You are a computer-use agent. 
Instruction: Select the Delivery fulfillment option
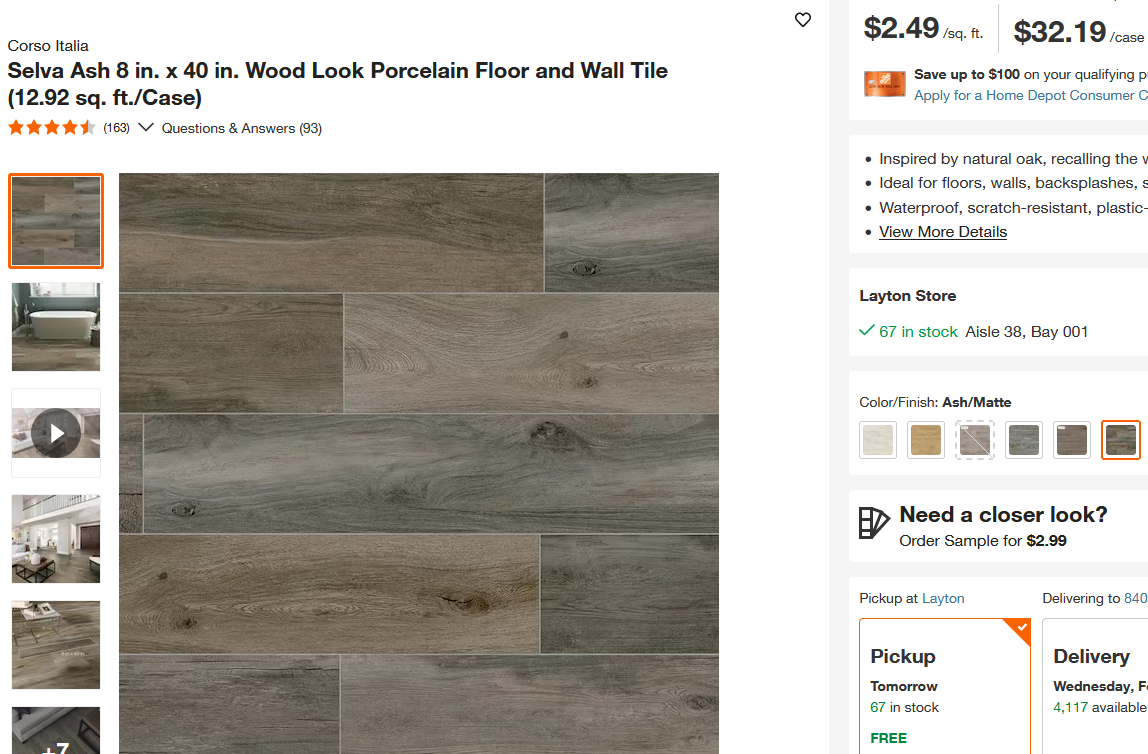point(1095,686)
